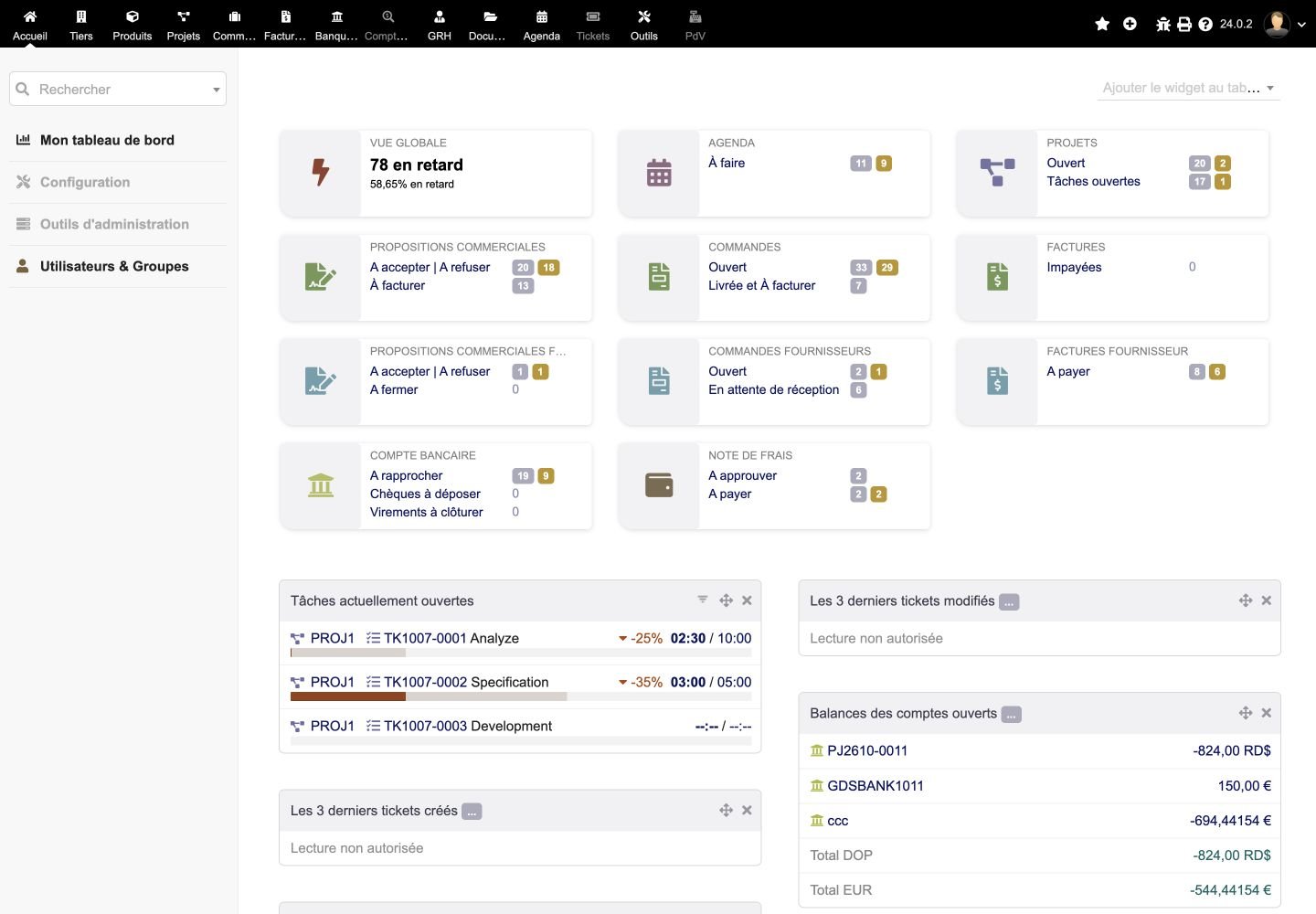
Task: Click the plus quick-add icon
Action: point(1130,24)
